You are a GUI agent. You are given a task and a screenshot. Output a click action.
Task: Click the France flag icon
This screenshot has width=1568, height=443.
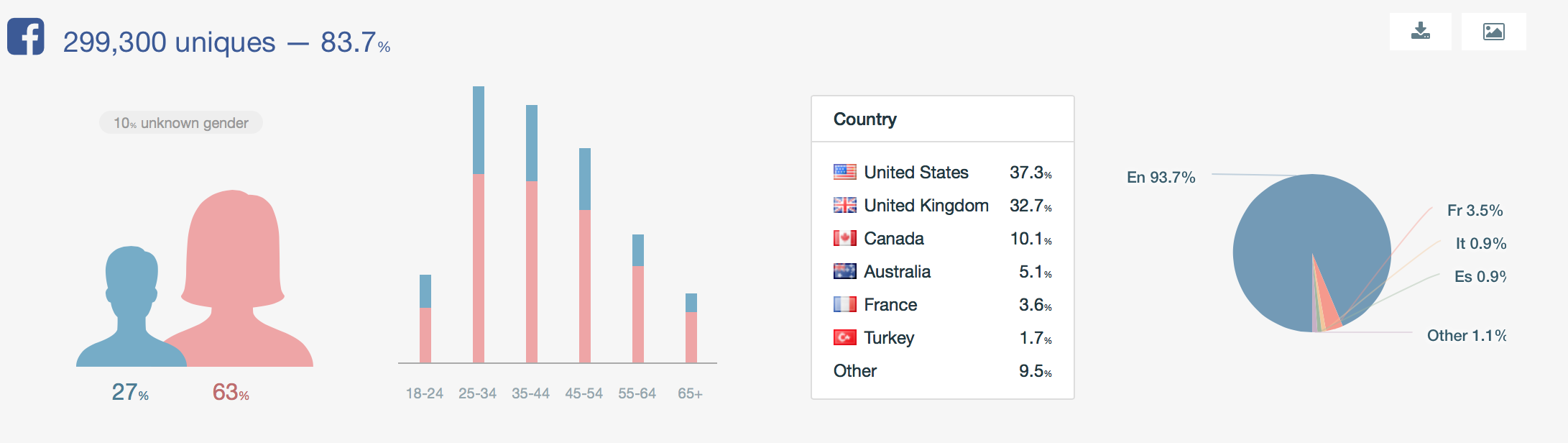[x=844, y=304]
